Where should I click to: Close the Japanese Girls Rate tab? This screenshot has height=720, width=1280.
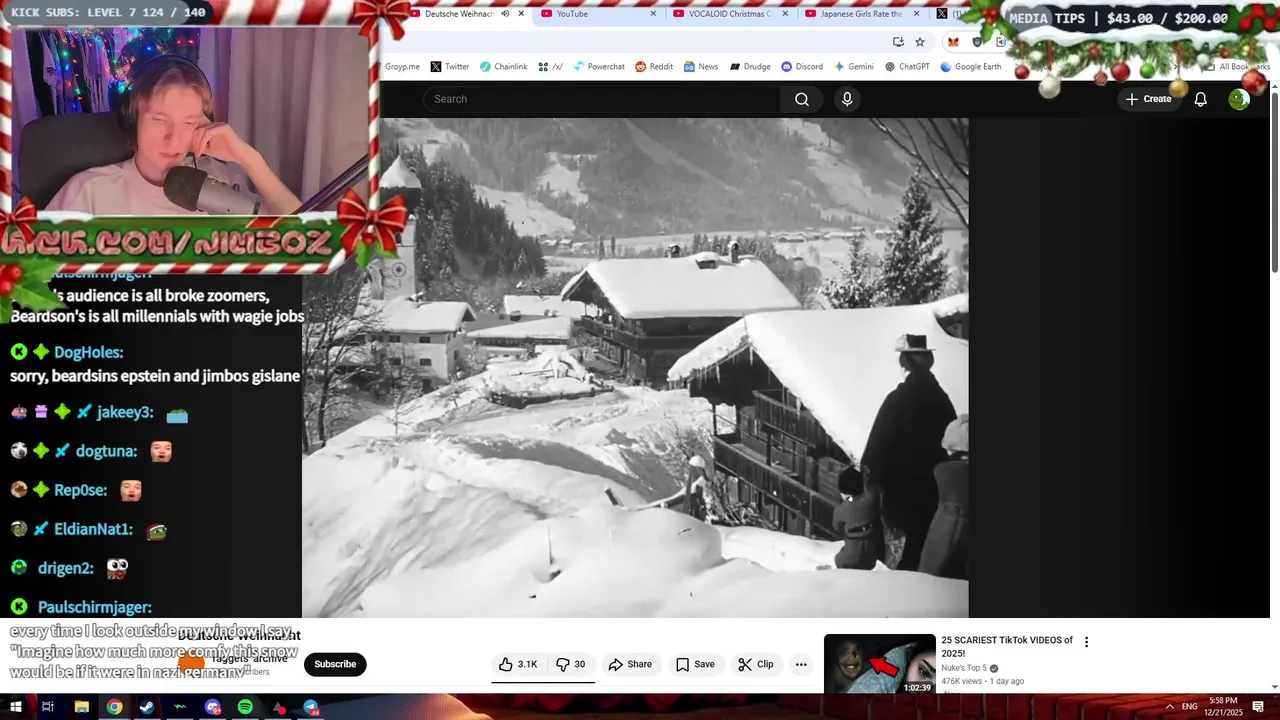pos(916,14)
